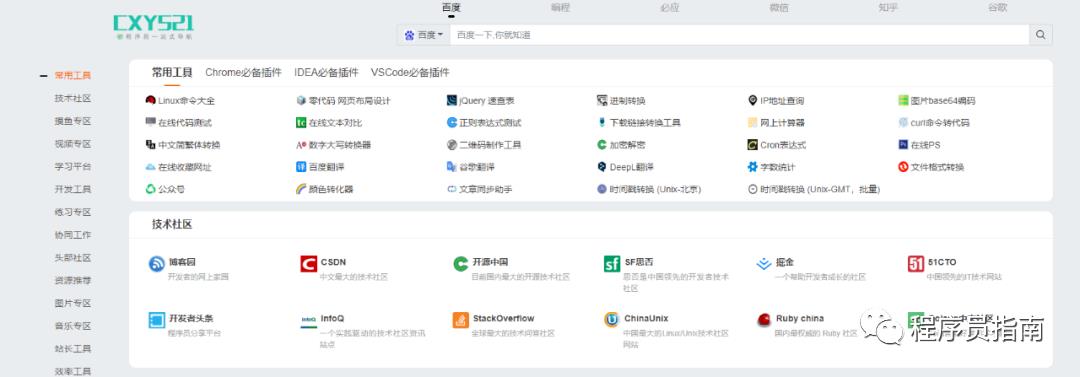Click the 颜色转化器 rainbow icon
Screen dimensions: 1080x377
coord(301,189)
